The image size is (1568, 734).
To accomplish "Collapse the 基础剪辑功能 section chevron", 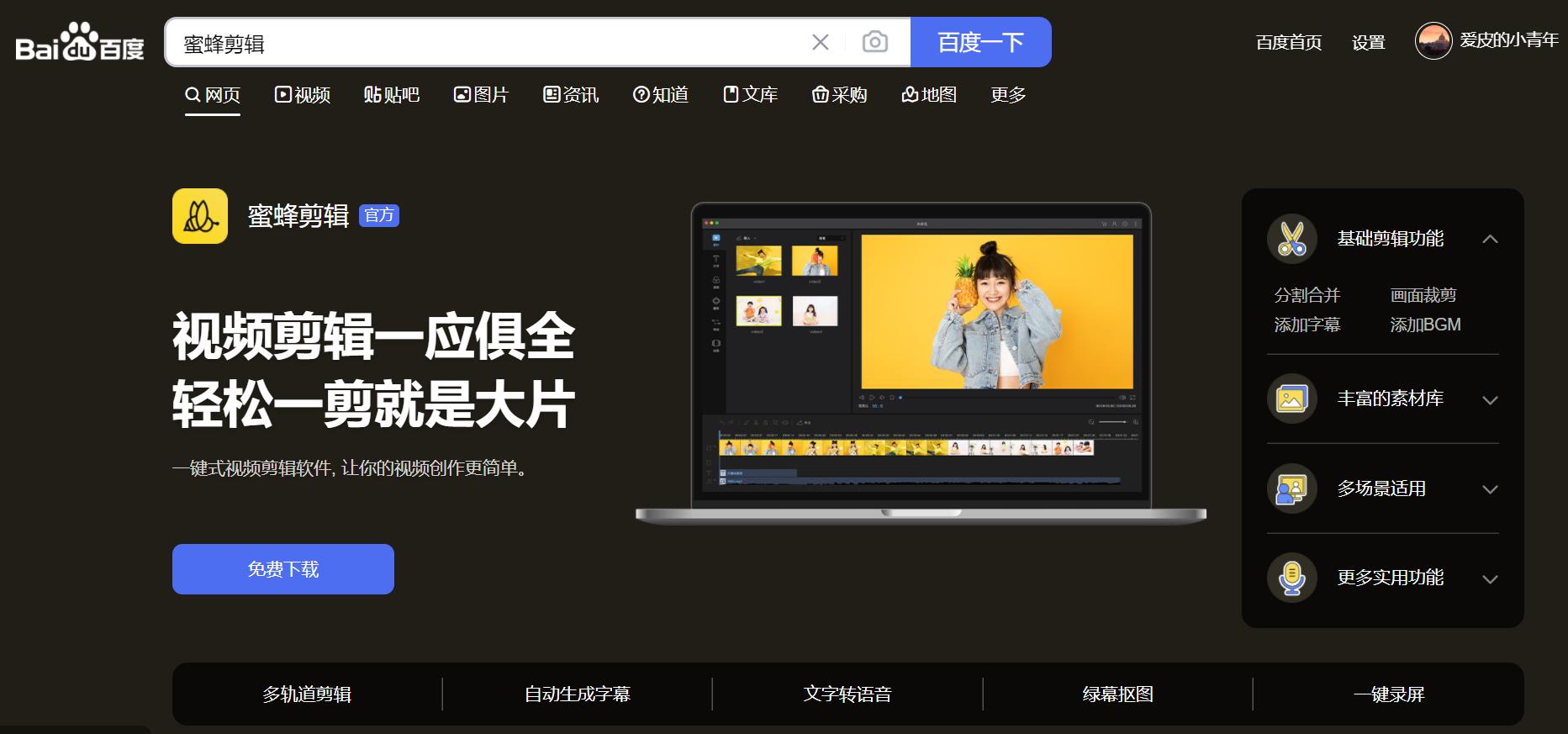I will [x=1491, y=239].
